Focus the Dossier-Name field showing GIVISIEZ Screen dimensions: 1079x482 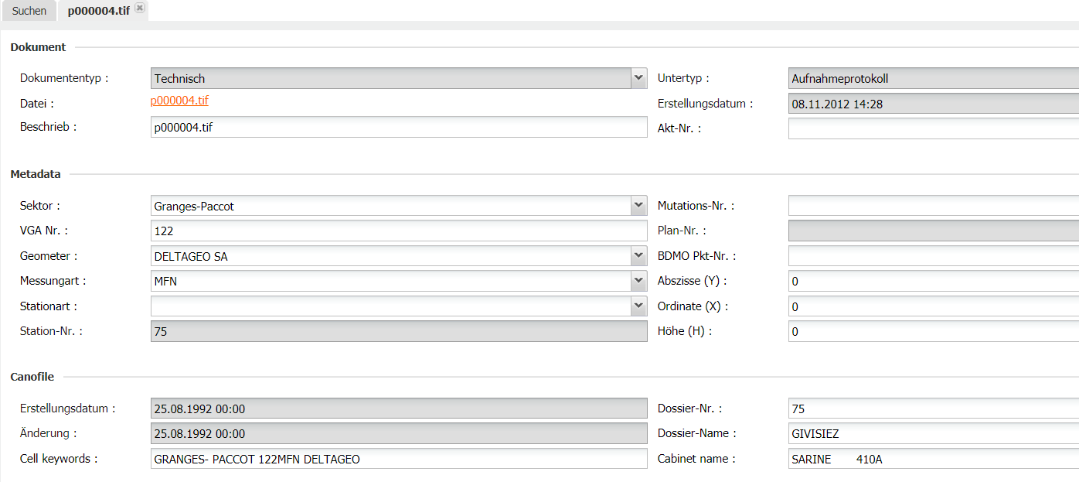[x=933, y=434]
